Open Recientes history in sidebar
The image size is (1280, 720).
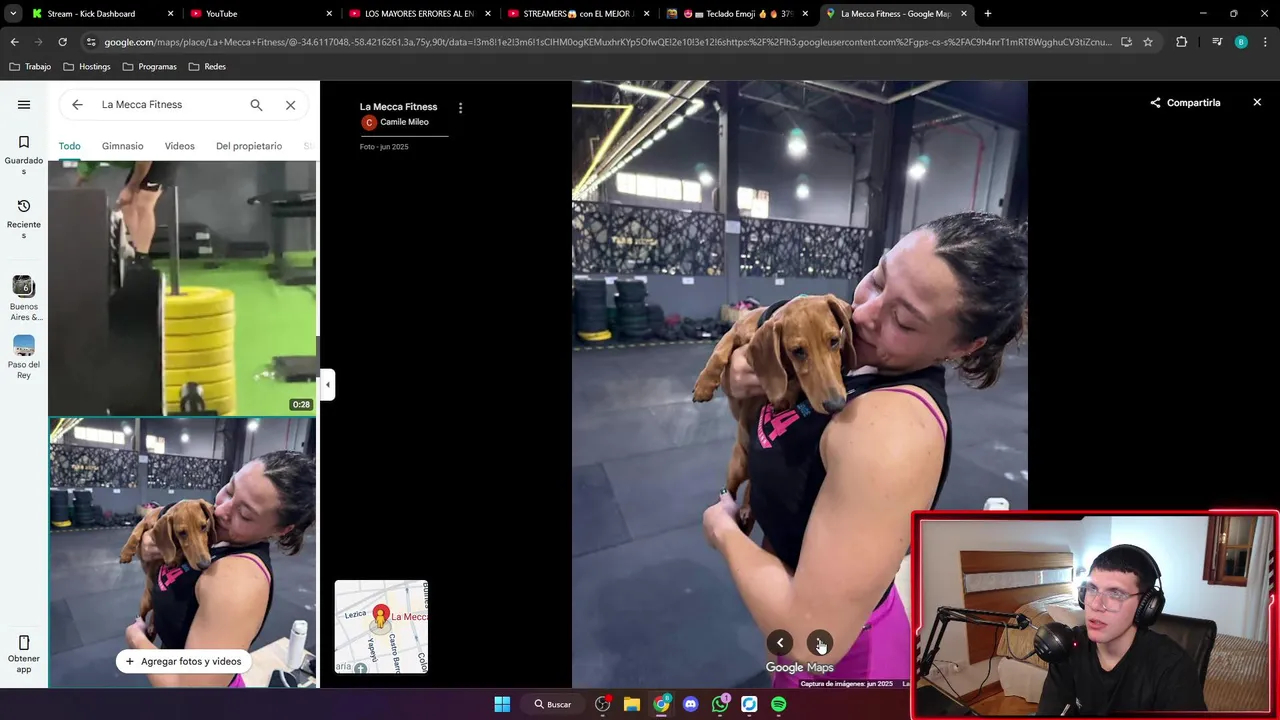(x=24, y=218)
